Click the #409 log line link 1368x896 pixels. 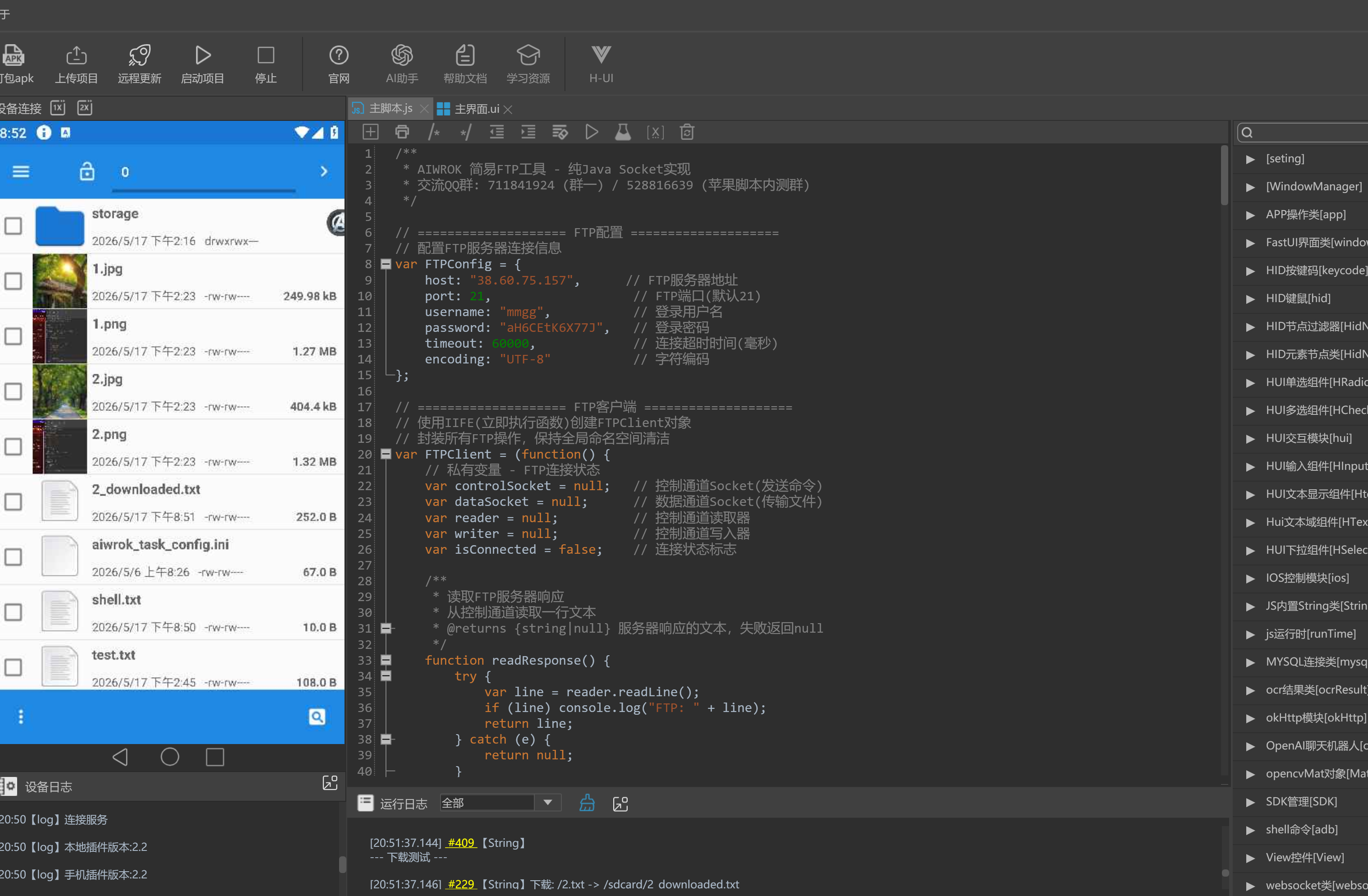click(x=461, y=842)
